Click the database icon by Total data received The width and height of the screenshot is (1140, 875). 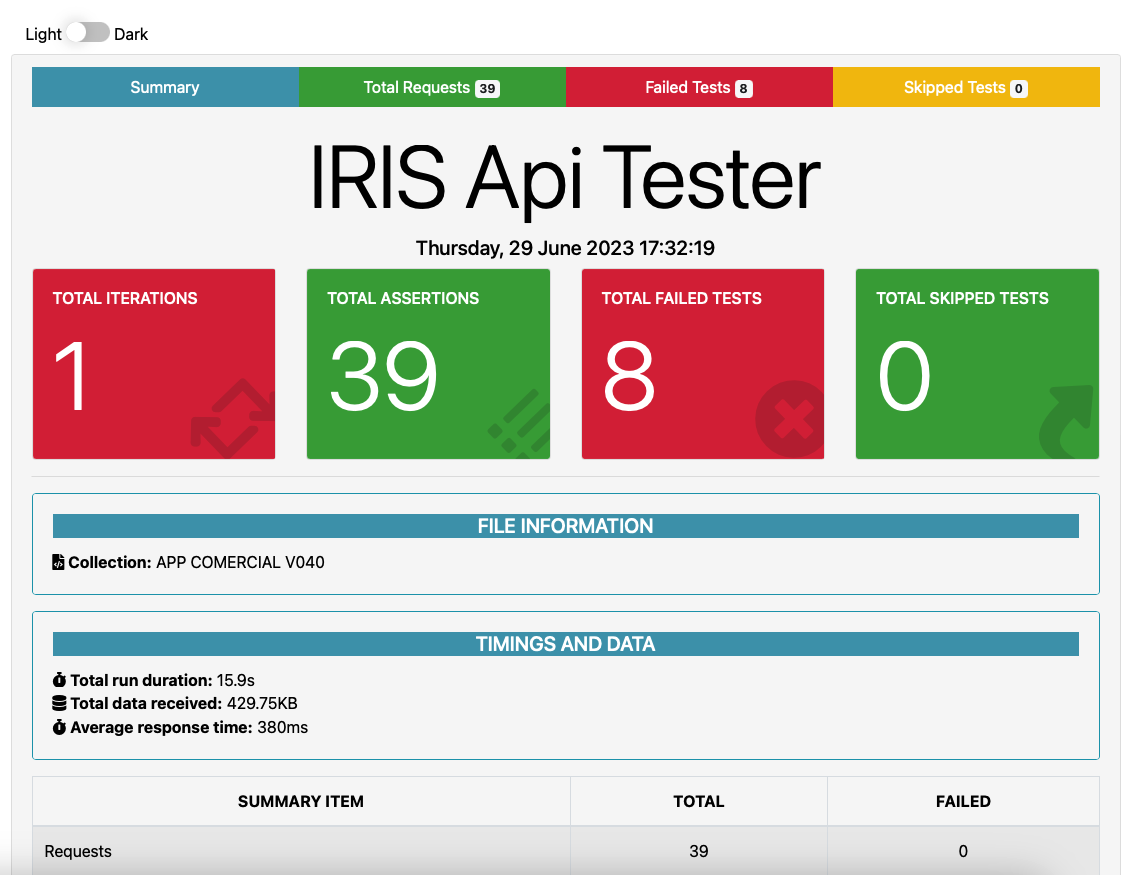point(59,704)
